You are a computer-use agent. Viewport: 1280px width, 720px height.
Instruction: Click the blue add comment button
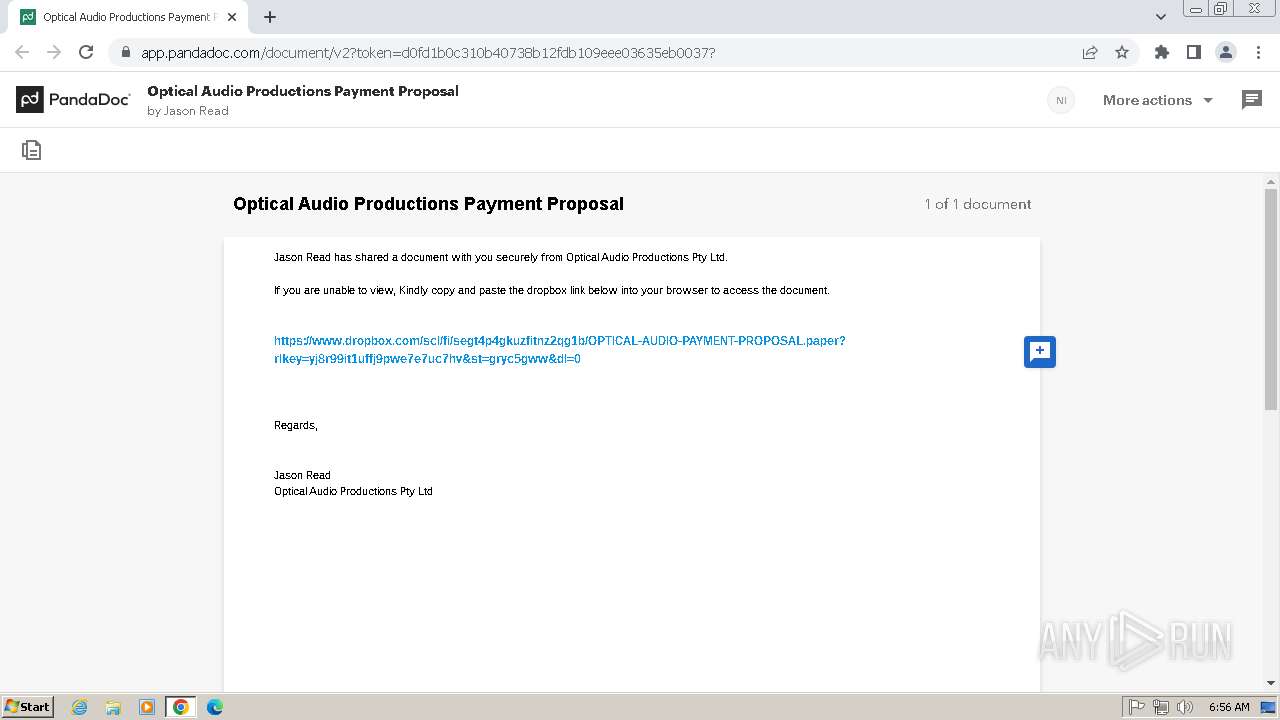click(1039, 351)
